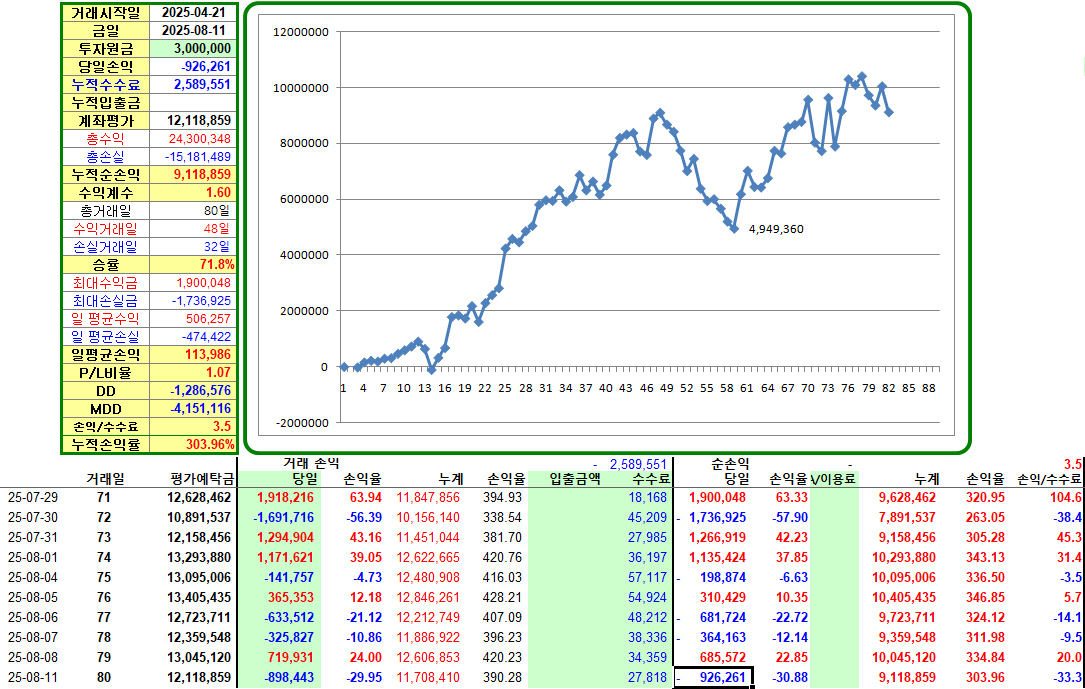Viewport: 1085px width, 689px height.
Task: Select 손익율 value 346.85
Action: (x=985, y=597)
